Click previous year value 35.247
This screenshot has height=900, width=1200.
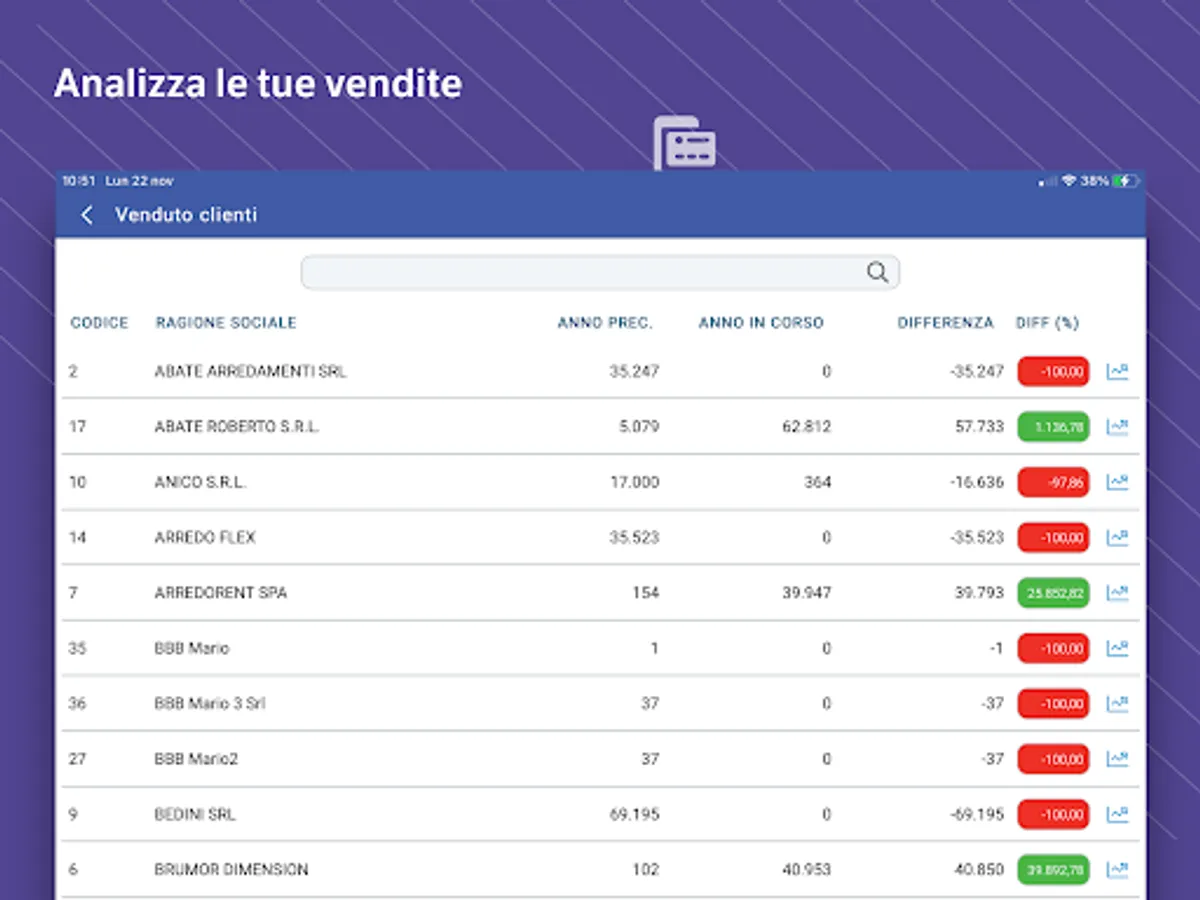(x=634, y=371)
